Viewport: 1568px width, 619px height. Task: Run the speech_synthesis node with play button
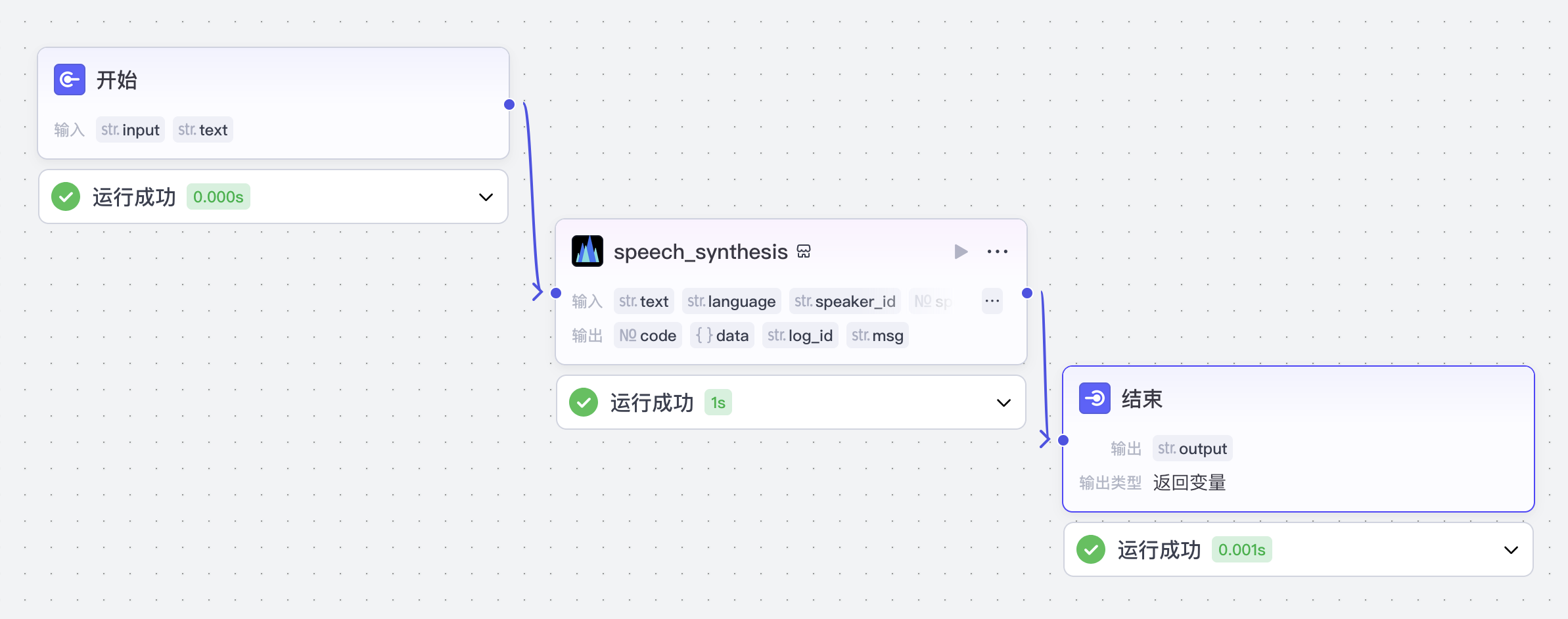[x=961, y=252]
